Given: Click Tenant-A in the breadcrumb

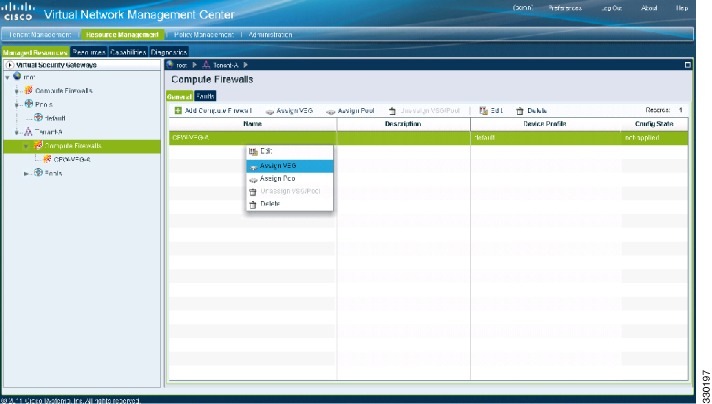Looking at the screenshot, I should 226,65.
